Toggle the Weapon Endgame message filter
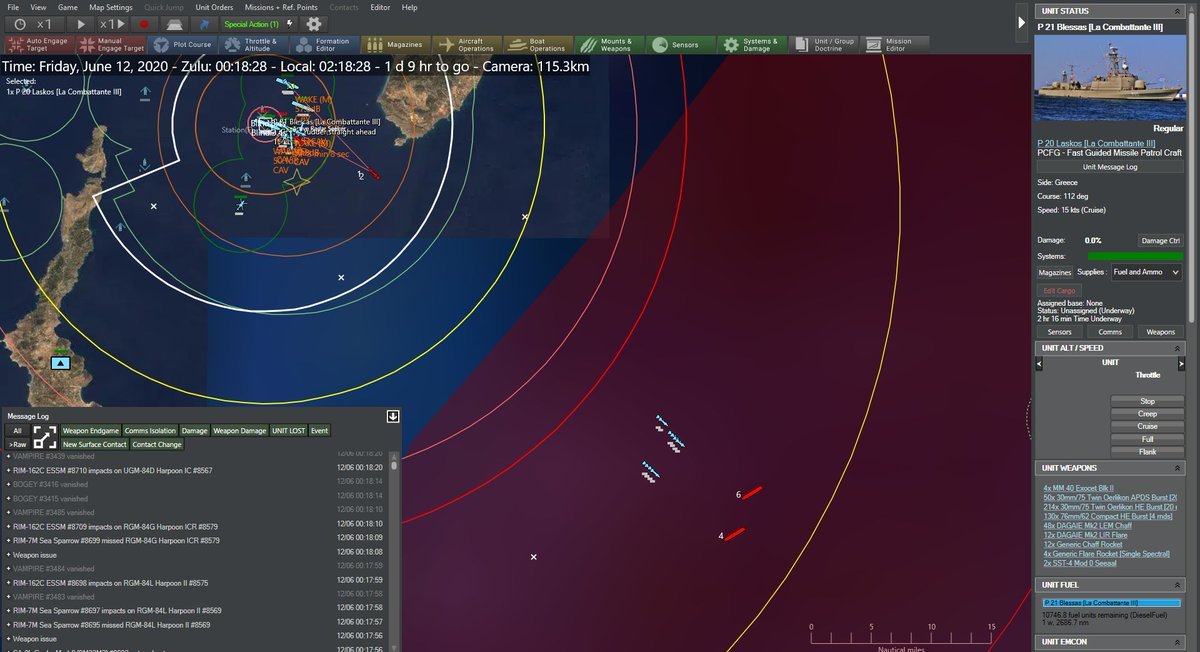The image size is (1200, 652). click(90, 430)
